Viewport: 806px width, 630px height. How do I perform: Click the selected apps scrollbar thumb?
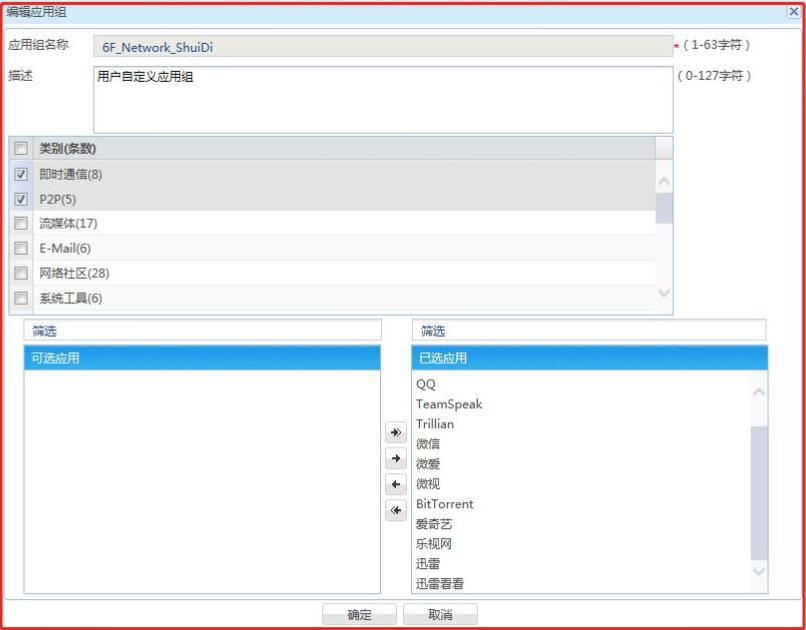[x=759, y=493]
